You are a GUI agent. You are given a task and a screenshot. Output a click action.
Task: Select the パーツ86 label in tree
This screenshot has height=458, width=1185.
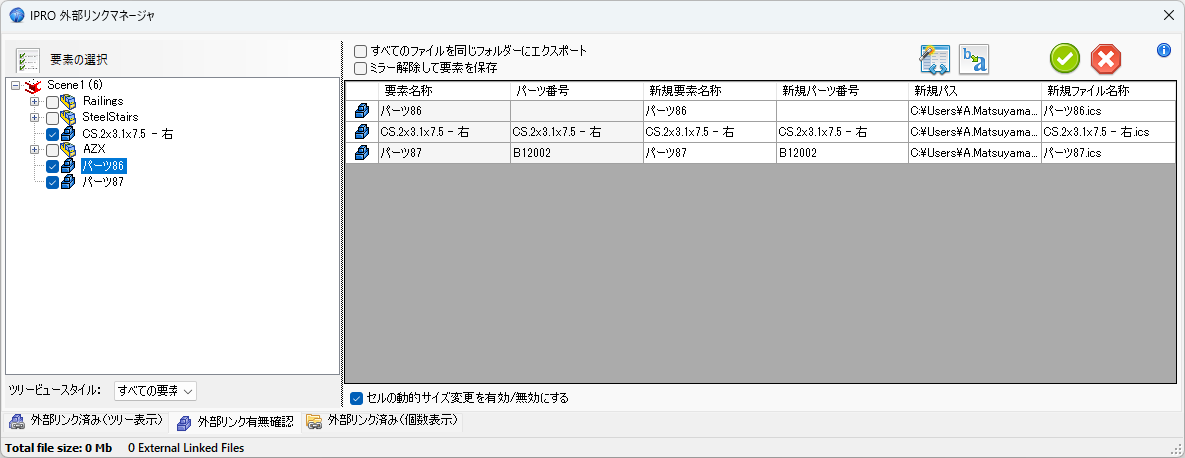coord(104,166)
